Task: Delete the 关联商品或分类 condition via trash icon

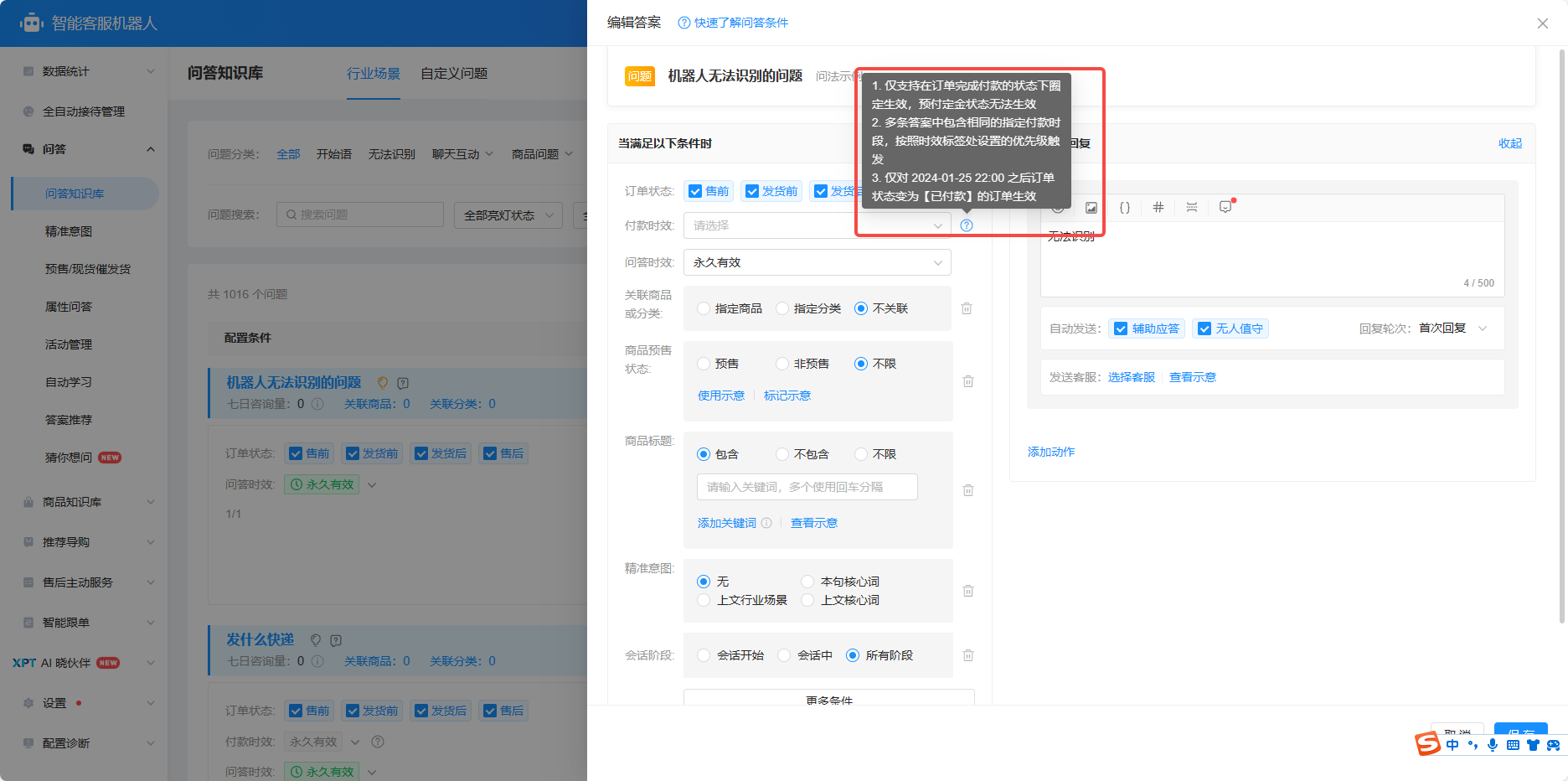Action: click(x=967, y=308)
